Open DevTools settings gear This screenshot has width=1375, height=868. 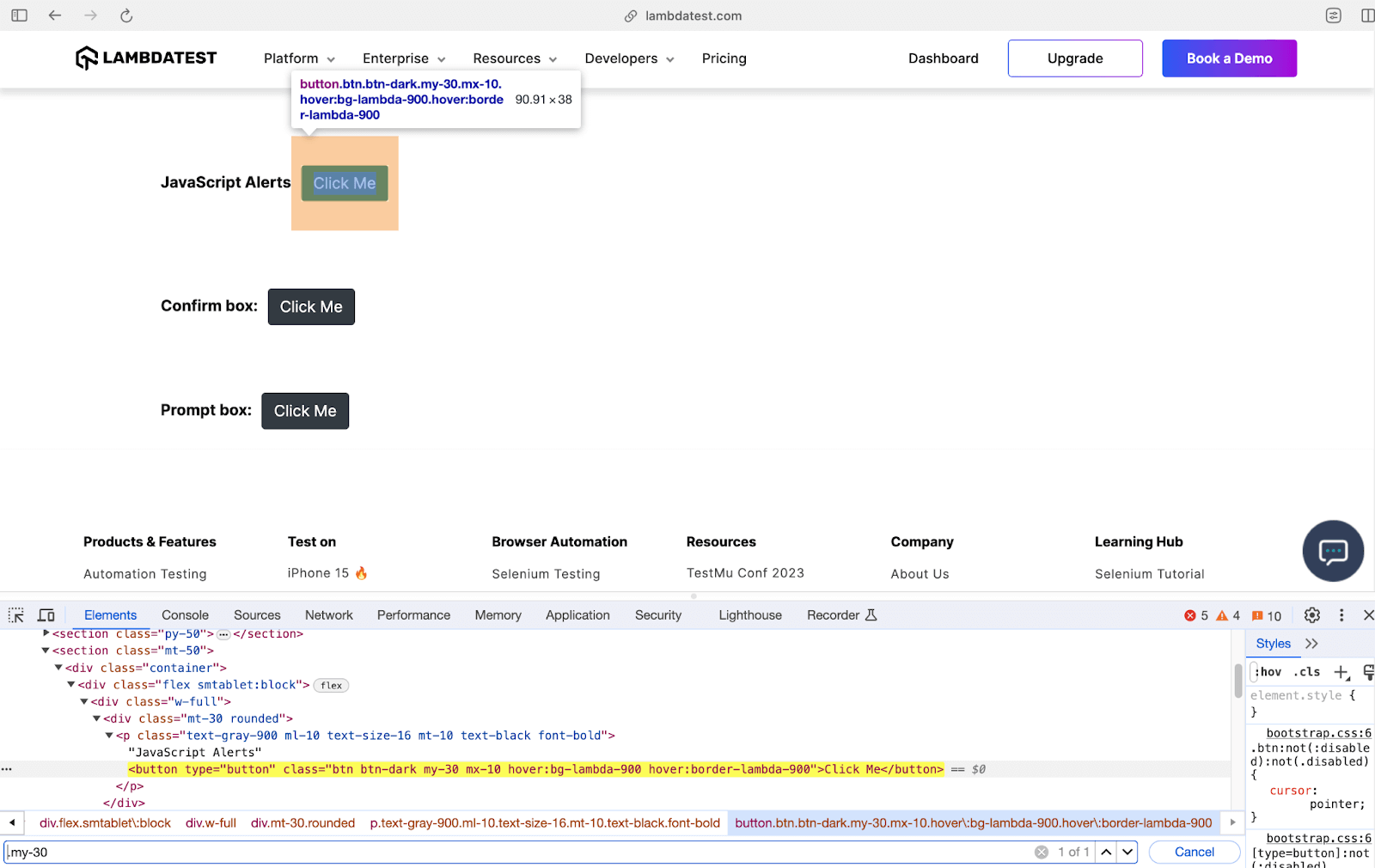(x=1311, y=614)
